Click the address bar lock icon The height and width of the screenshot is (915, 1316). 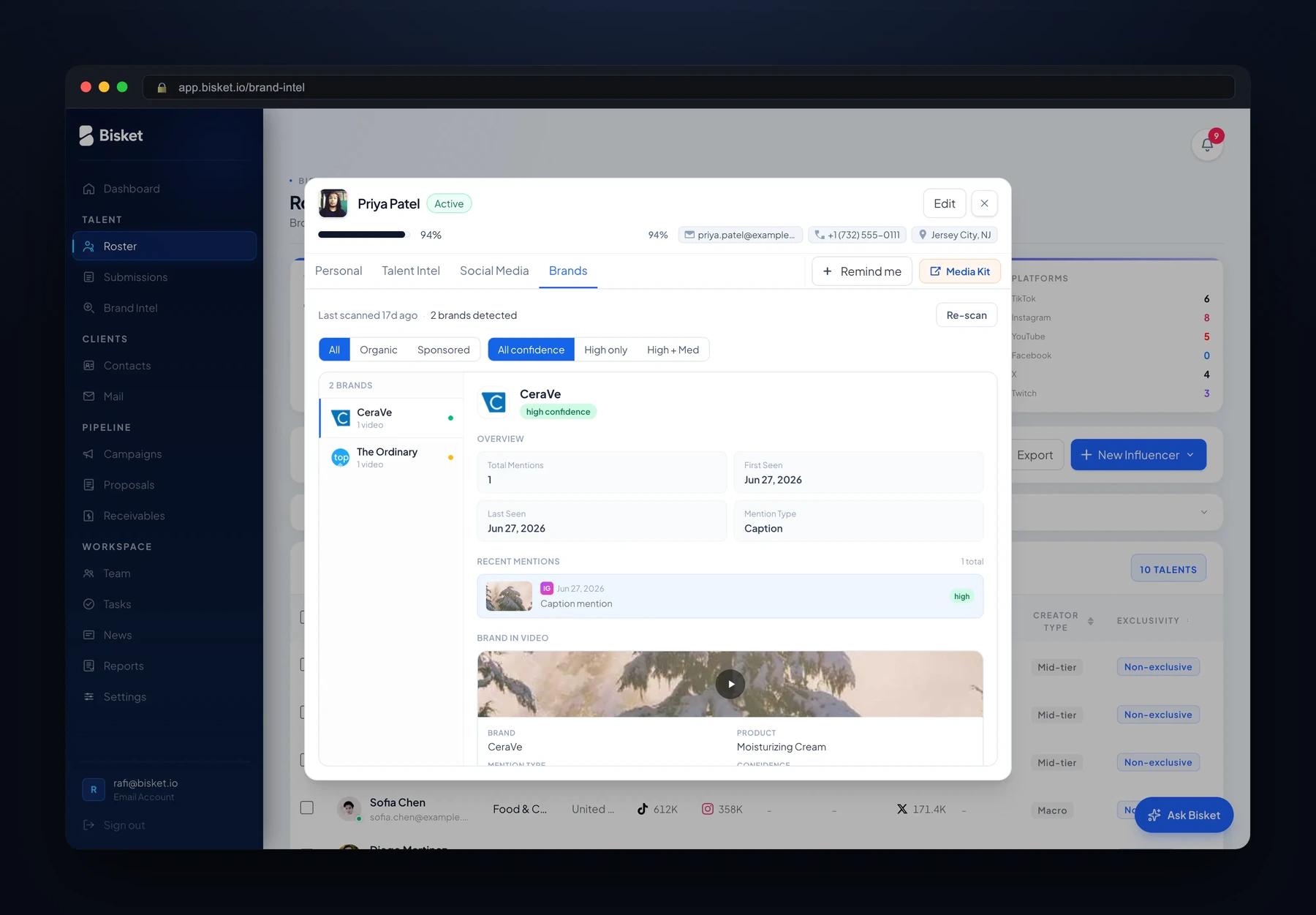162,88
